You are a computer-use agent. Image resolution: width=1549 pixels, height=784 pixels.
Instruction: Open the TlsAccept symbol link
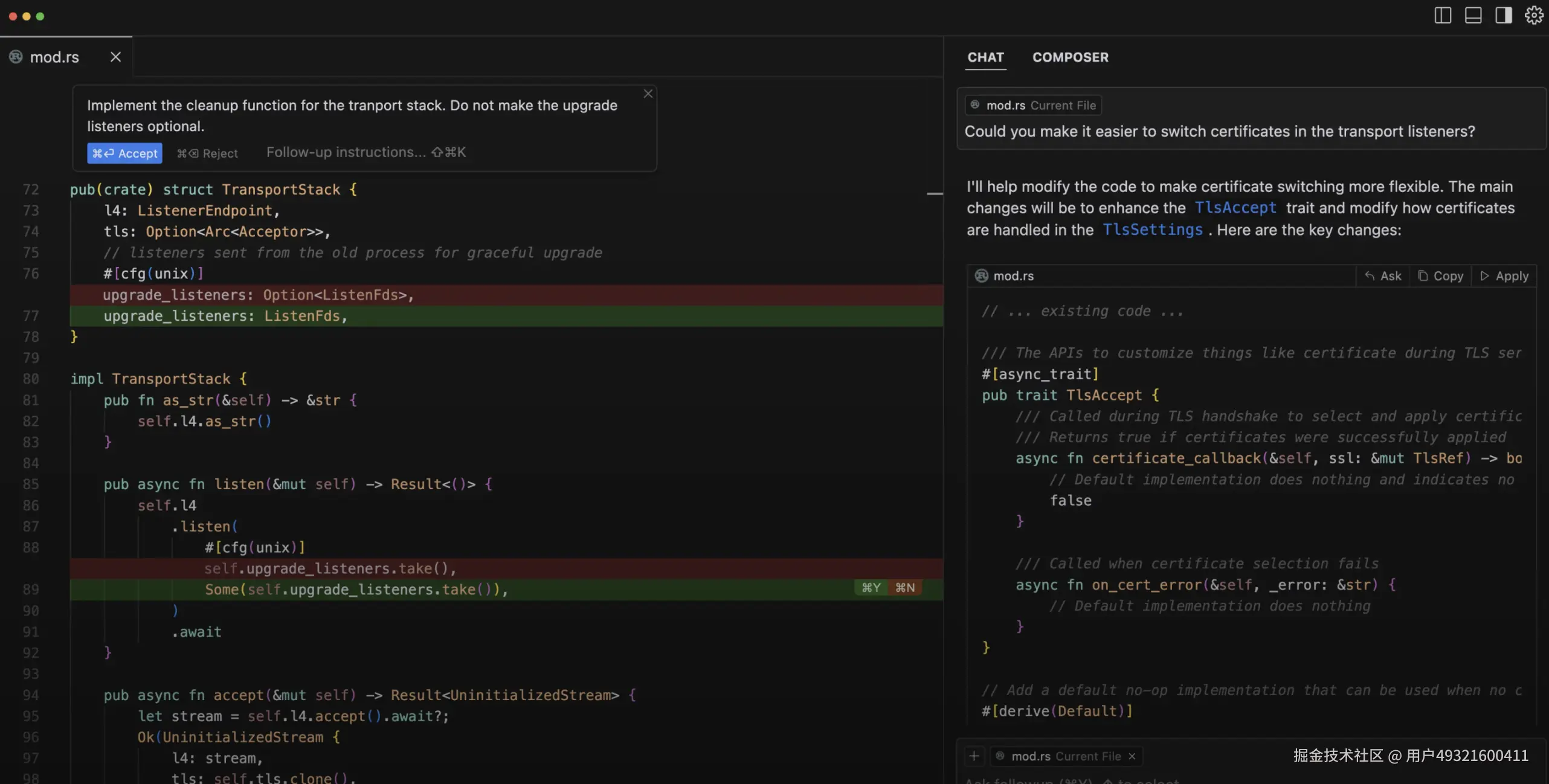(1235, 208)
